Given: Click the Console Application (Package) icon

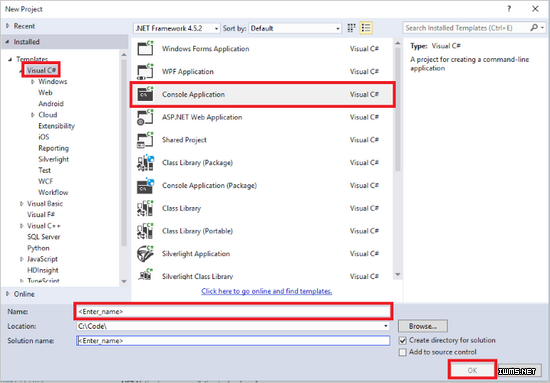Looking at the screenshot, I should pyautogui.click(x=145, y=186).
